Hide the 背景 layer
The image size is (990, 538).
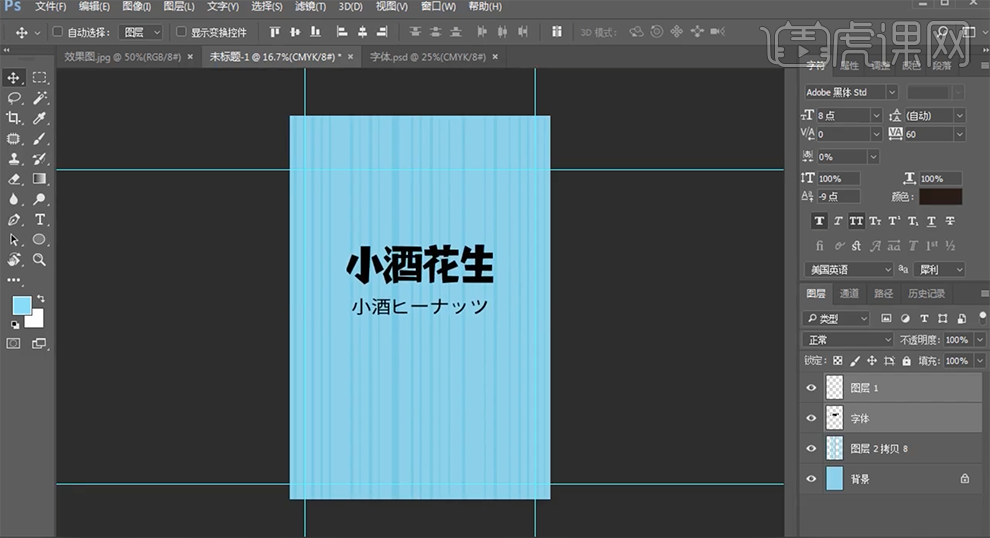(811, 479)
